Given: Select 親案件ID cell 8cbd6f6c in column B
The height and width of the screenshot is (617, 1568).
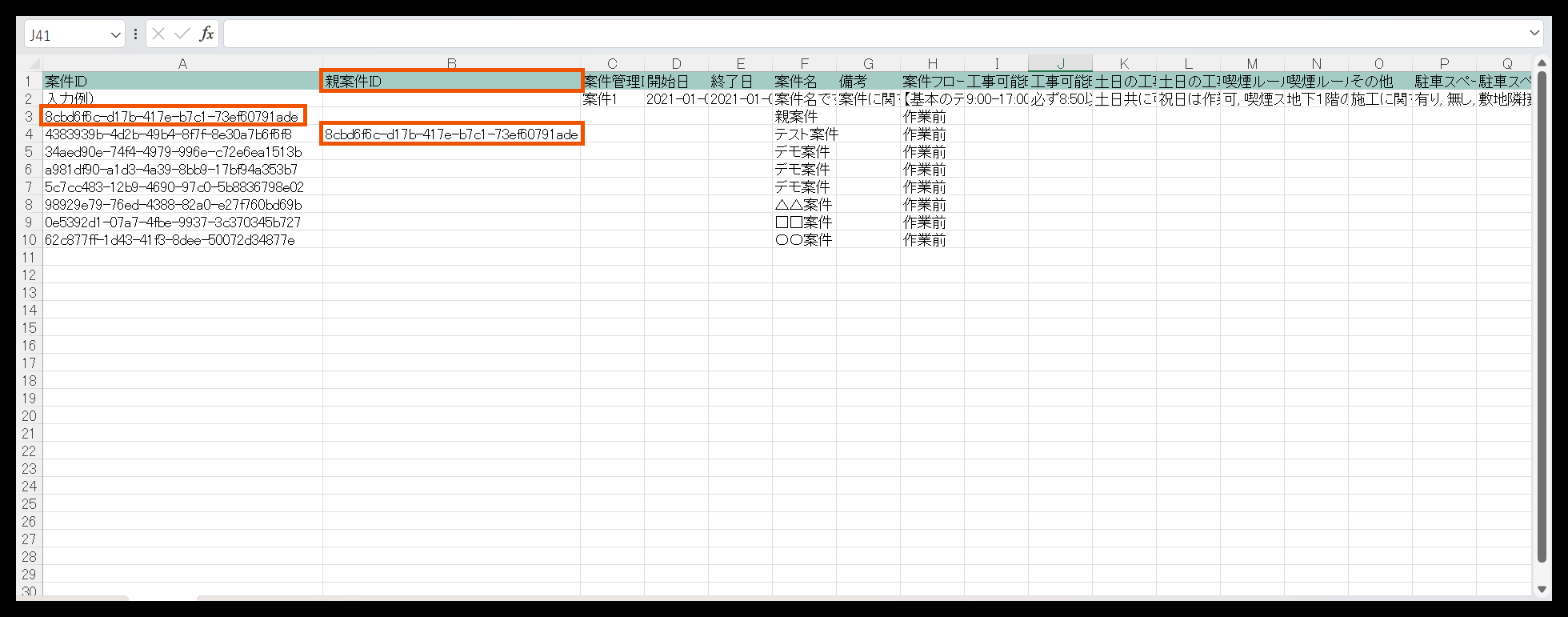Looking at the screenshot, I should coord(452,134).
